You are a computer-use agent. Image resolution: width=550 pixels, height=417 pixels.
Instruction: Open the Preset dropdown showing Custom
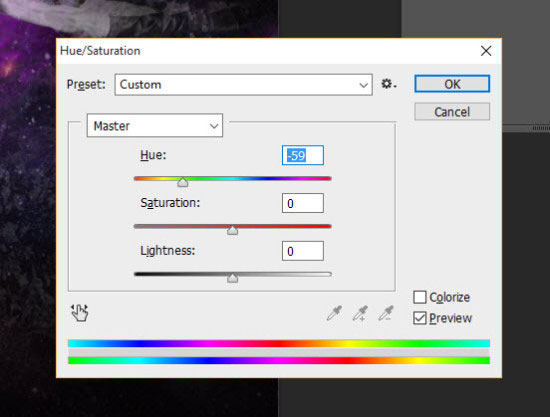(x=243, y=85)
